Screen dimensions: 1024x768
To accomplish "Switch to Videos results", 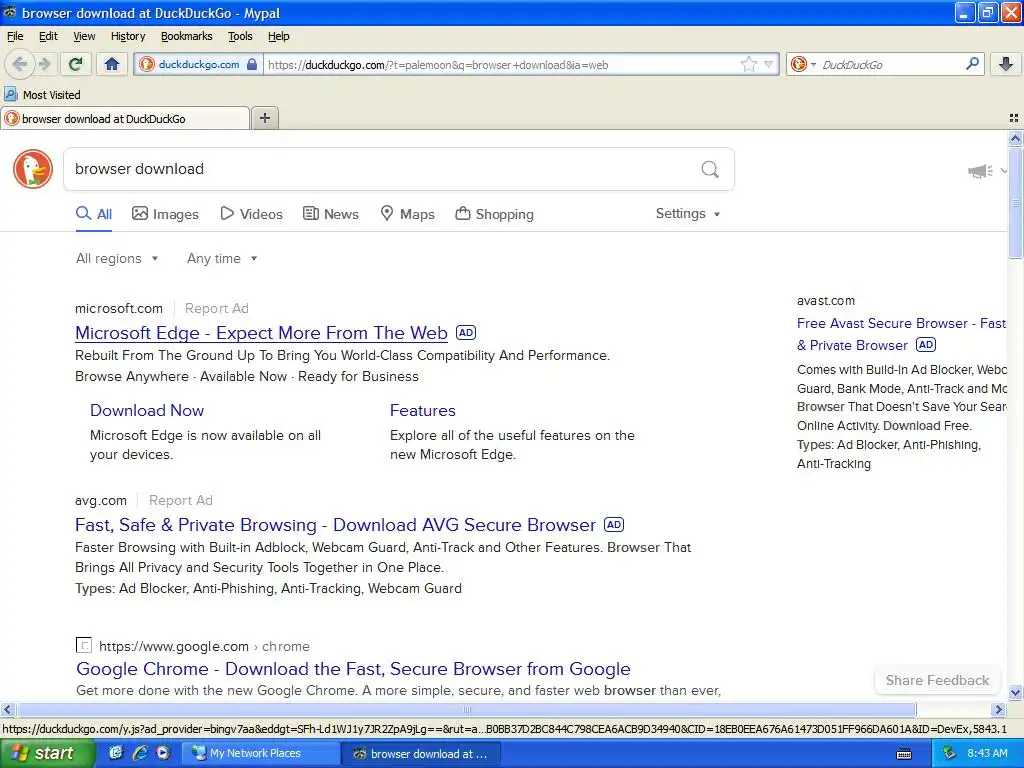I will click(251, 214).
